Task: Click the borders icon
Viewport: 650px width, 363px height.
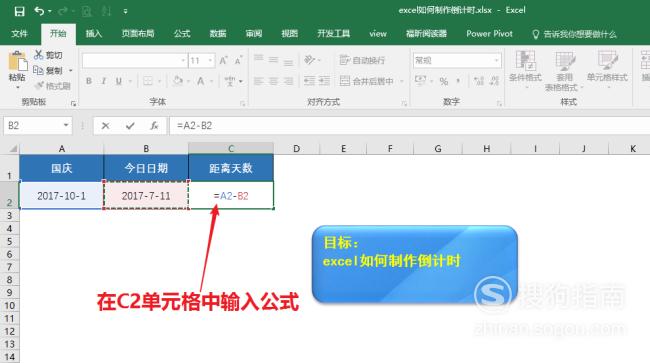Action: [x=148, y=81]
